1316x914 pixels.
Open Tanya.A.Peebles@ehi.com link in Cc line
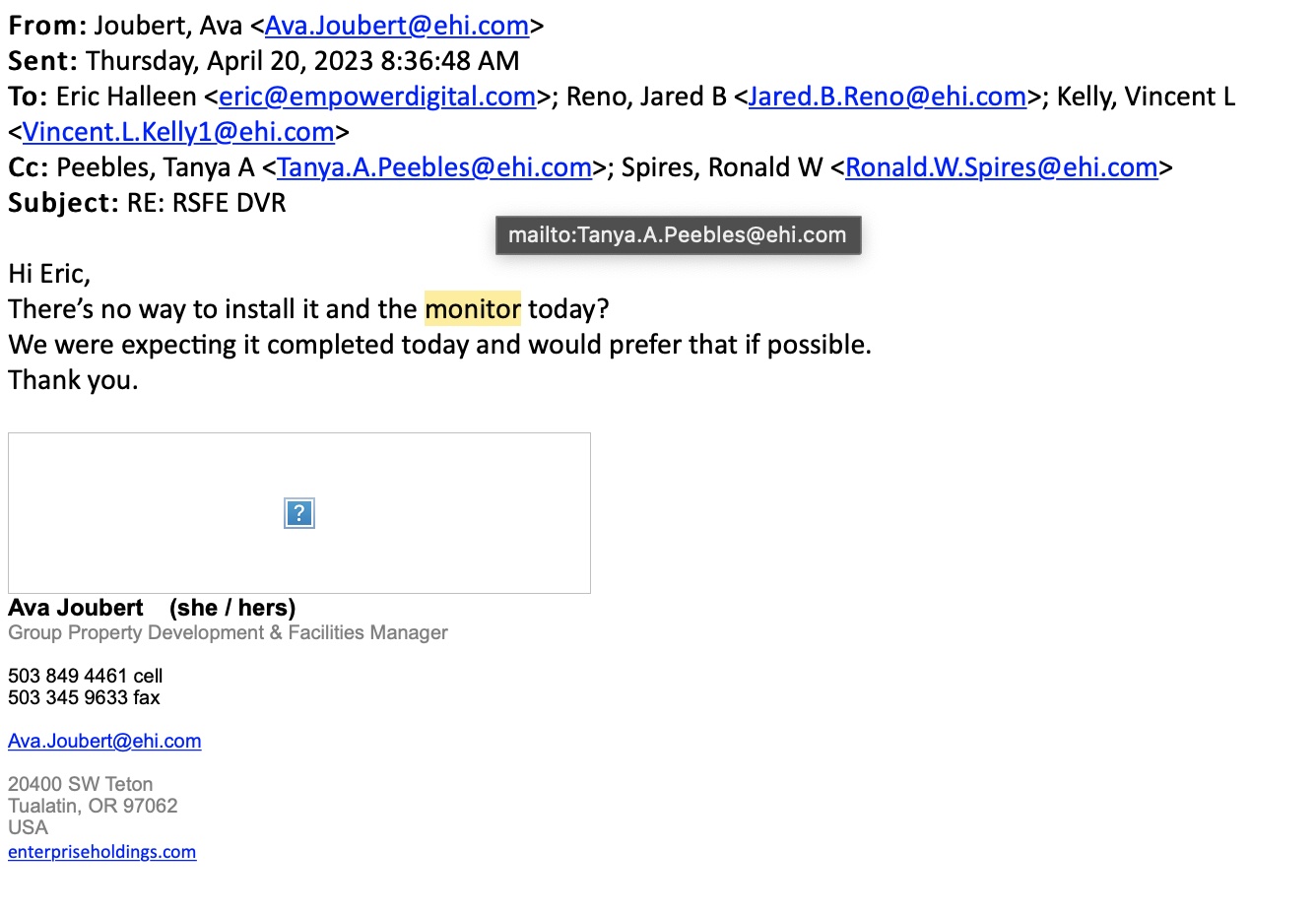click(x=434, y=167)
